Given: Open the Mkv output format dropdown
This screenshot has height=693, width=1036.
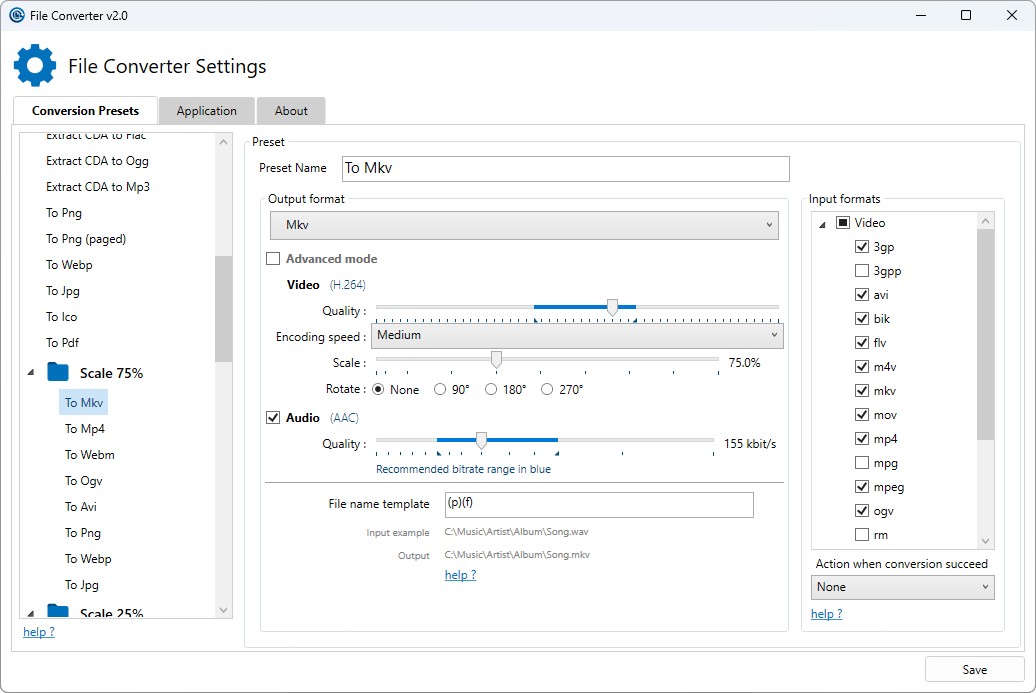Looking at the screenshot, I should pos(525,225).
